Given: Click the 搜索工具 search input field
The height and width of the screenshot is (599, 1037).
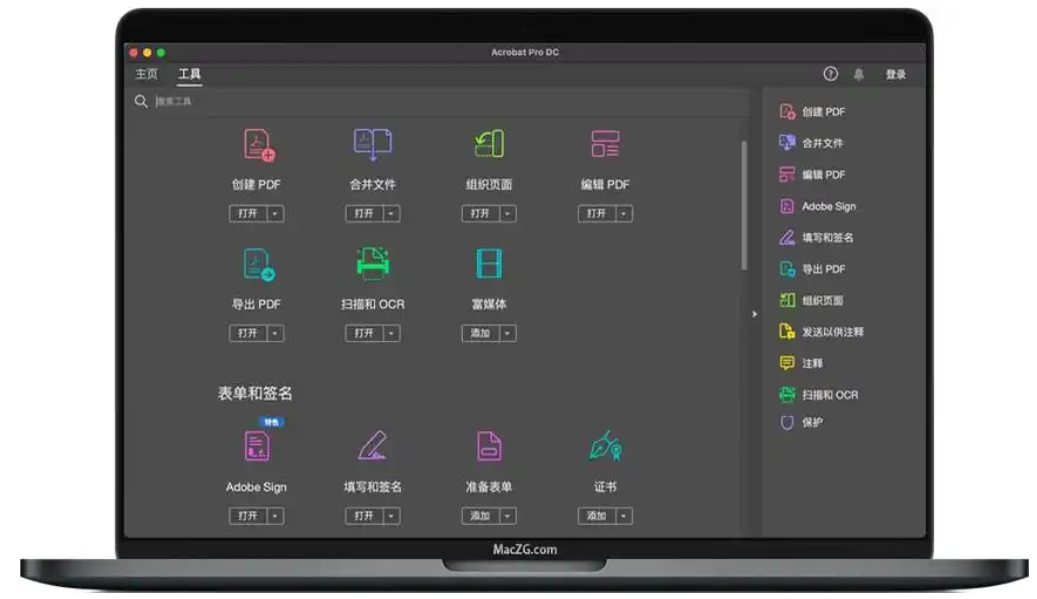Looking at the screenshot, I should (x=450, y=101).
